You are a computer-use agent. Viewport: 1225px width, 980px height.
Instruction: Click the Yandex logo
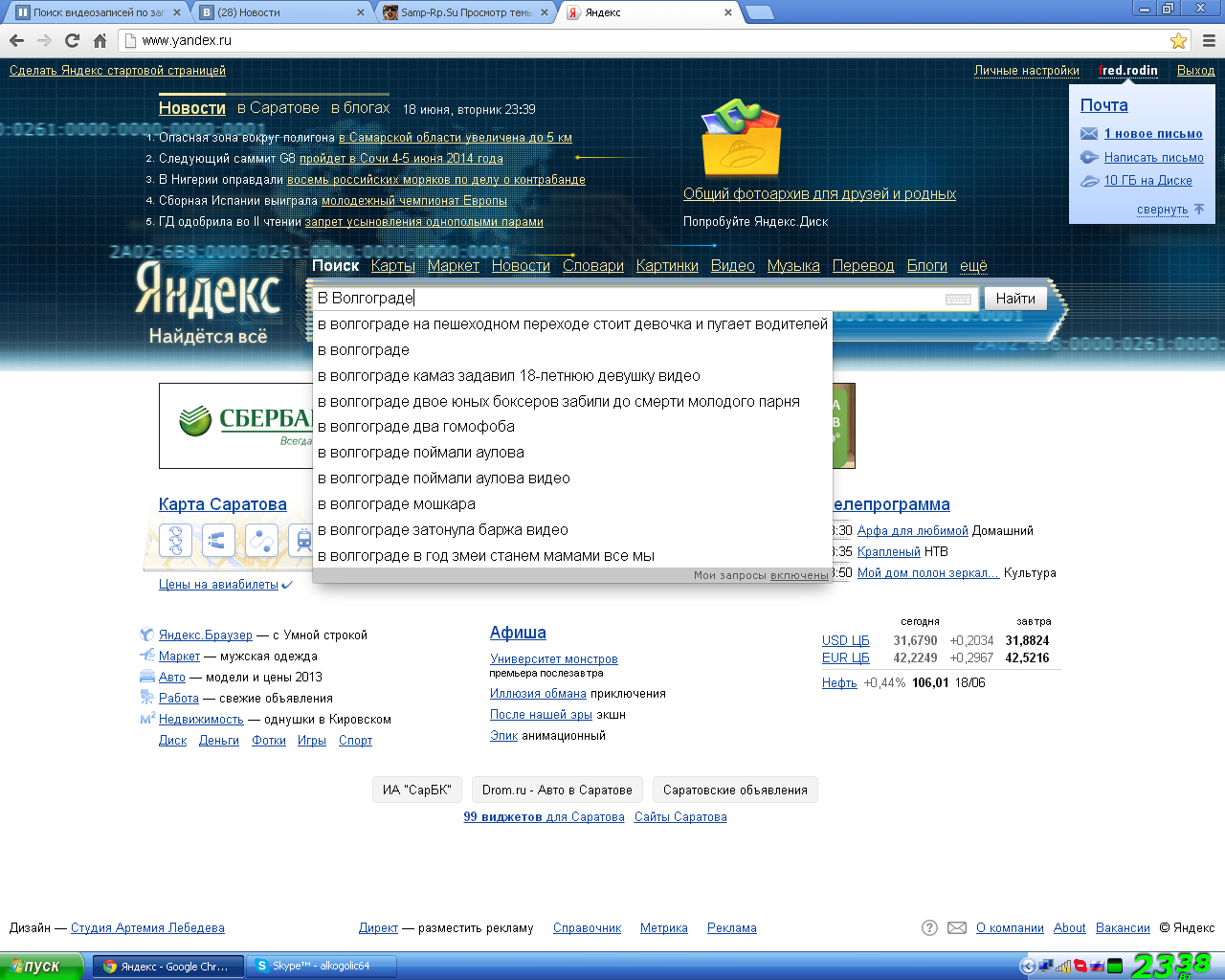point(208,290)
